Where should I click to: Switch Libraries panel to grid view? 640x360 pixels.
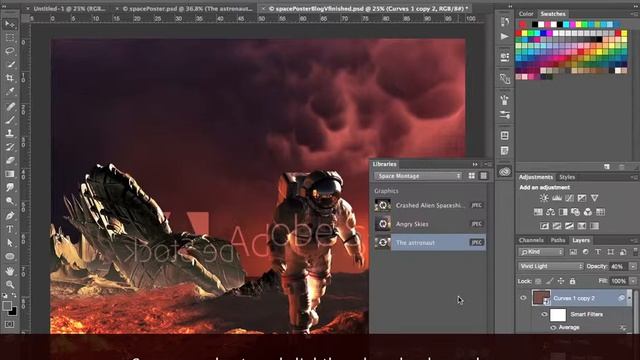[x=472, y=176]
